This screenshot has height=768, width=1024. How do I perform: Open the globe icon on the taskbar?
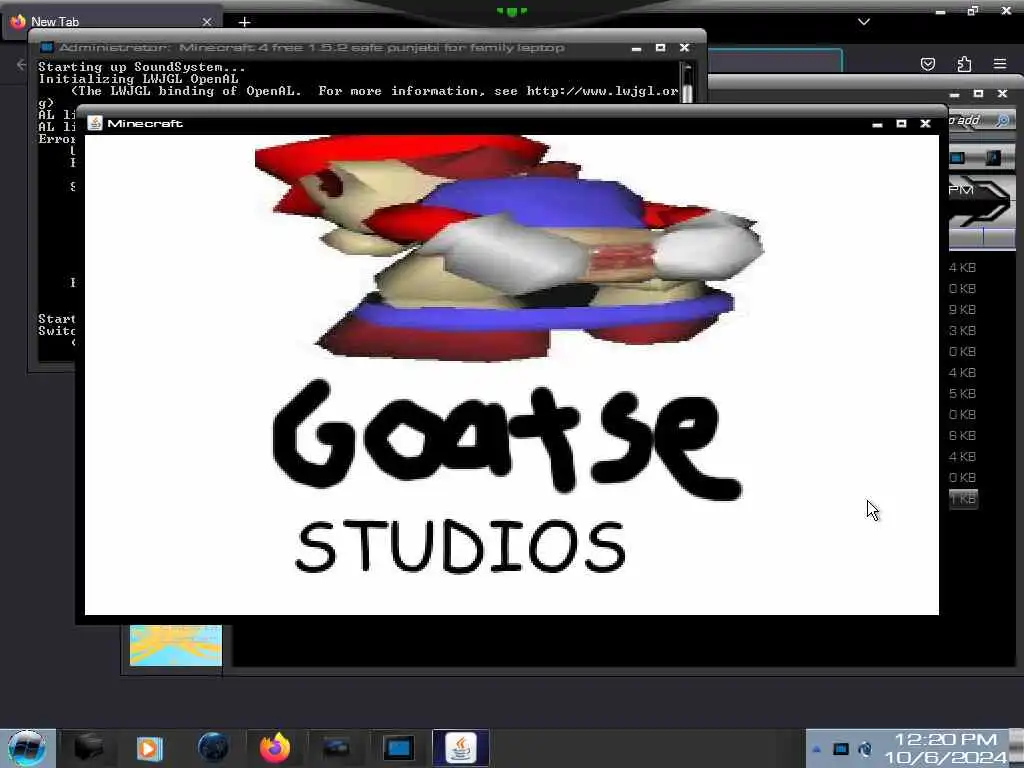(x=213, y=748)
